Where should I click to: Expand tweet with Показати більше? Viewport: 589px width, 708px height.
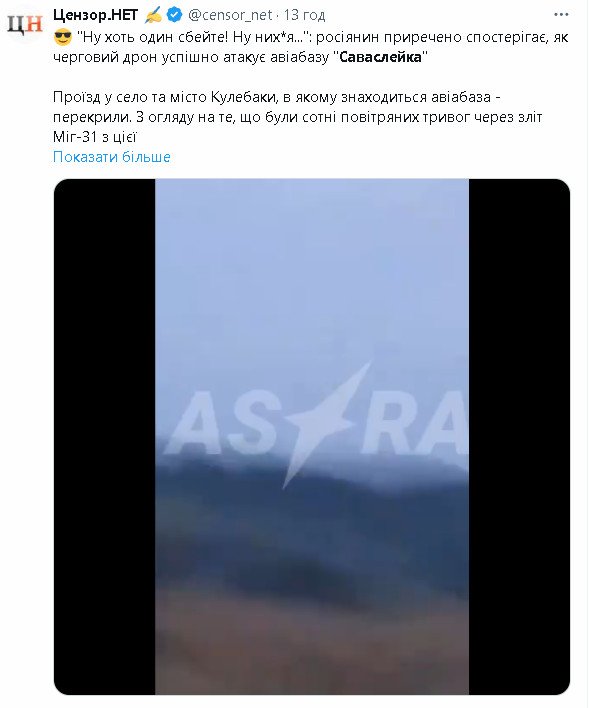click(112, 157)
